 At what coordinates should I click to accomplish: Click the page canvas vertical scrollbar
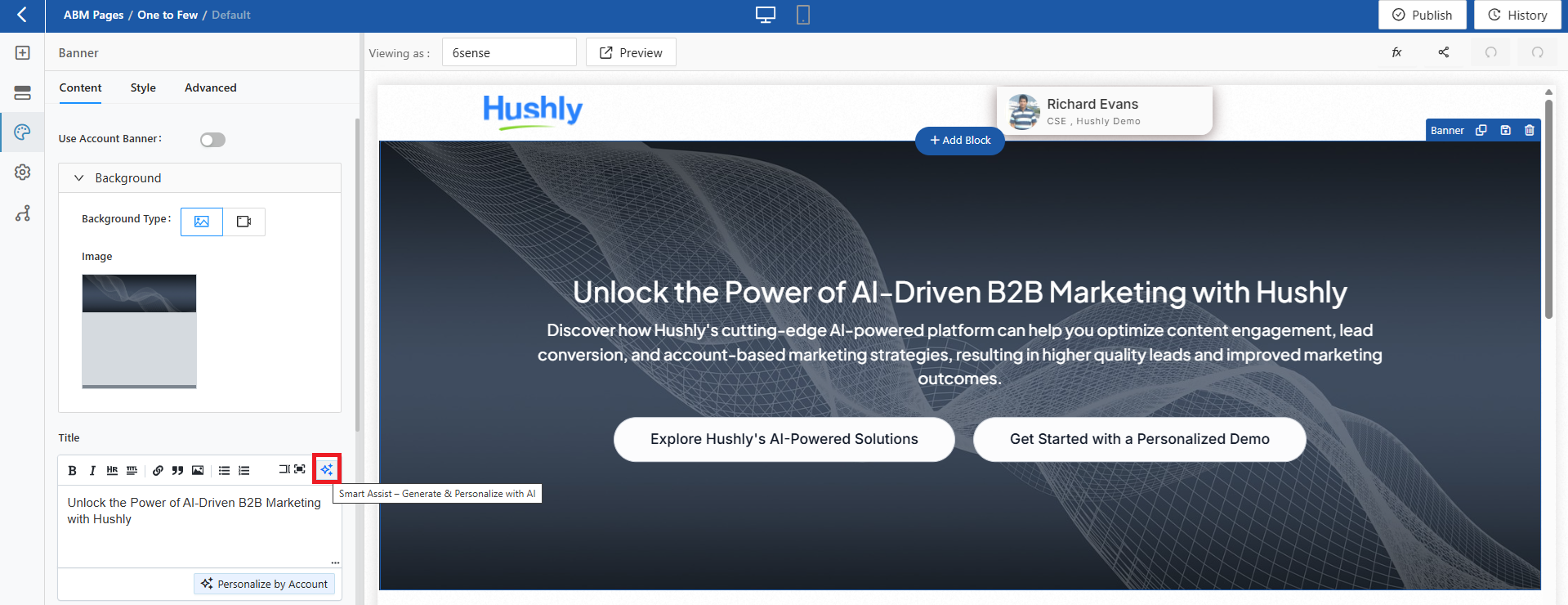[1548, 208]
